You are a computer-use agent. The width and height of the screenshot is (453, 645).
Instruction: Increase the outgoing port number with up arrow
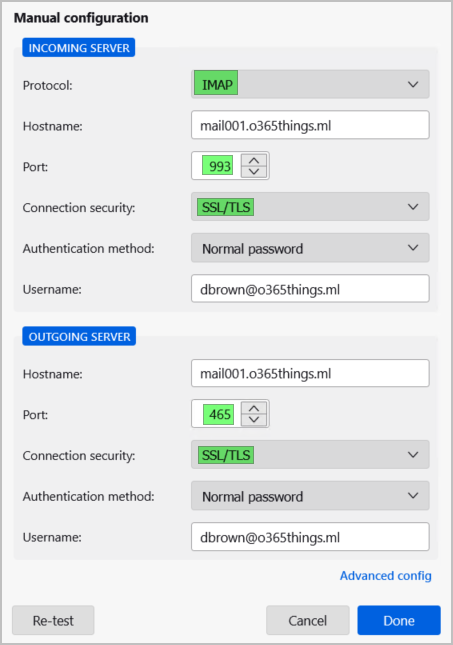pyautogui.click(x=254, y=408)
